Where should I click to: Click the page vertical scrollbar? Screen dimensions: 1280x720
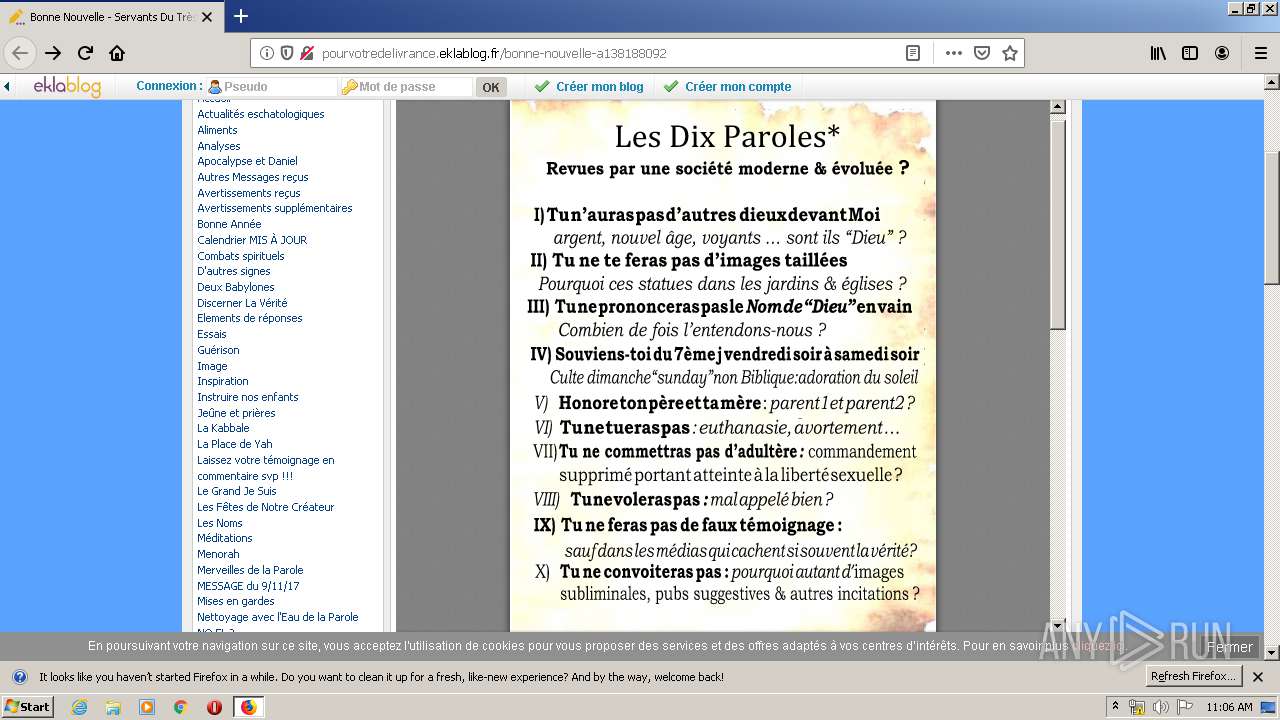(x=1272, y=216)
